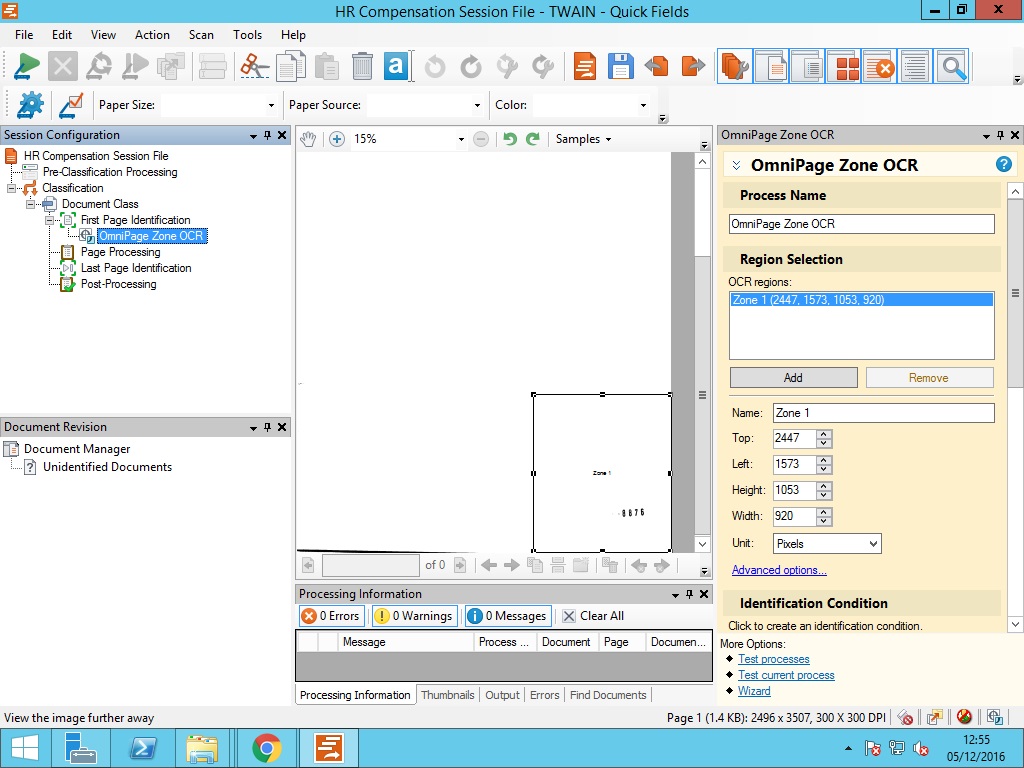Switch to the Thumbnails tab
Viewport: 1024px width, 768px height.
[447, 695]
